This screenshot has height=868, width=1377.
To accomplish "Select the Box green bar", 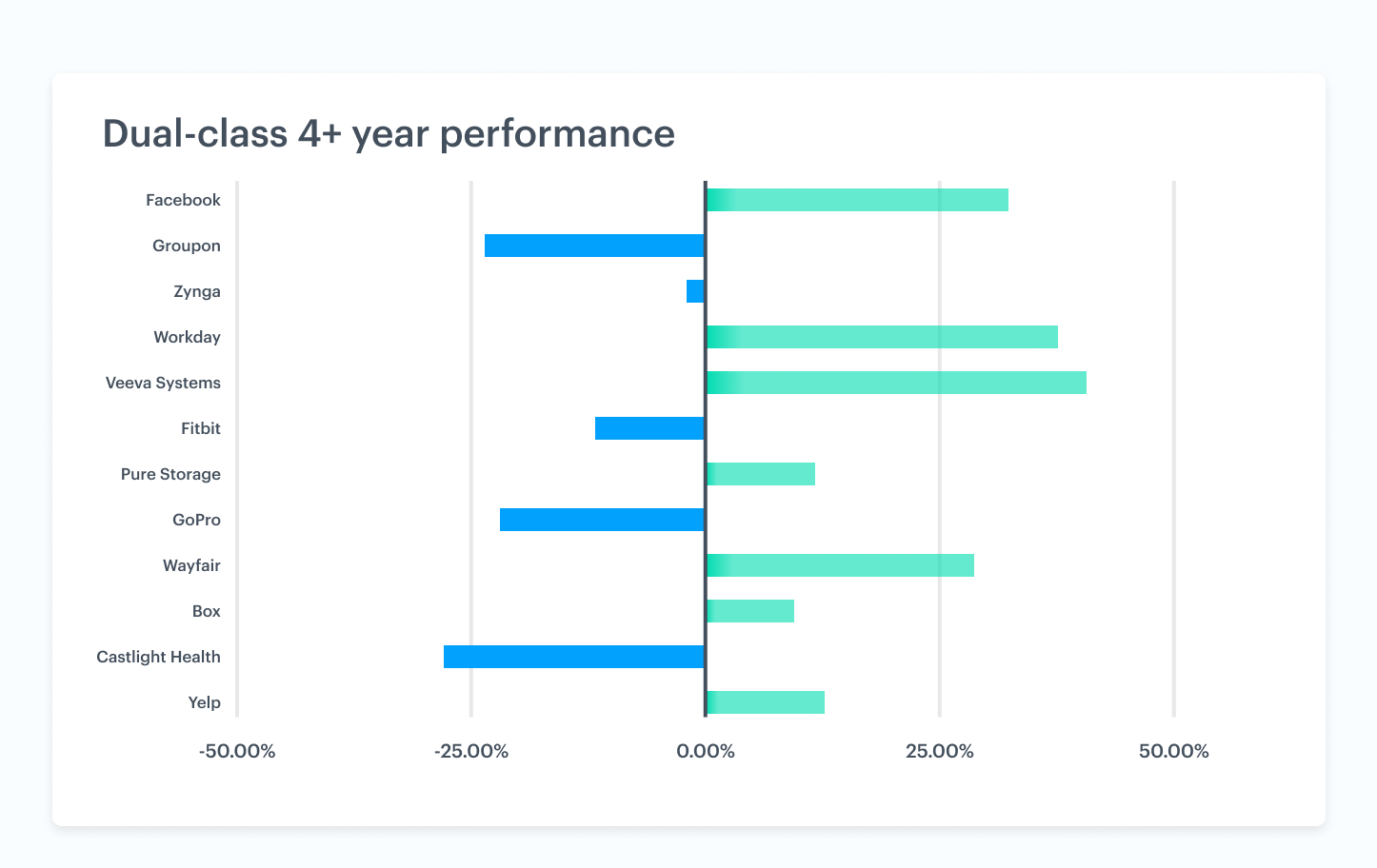I will [749, 611].
